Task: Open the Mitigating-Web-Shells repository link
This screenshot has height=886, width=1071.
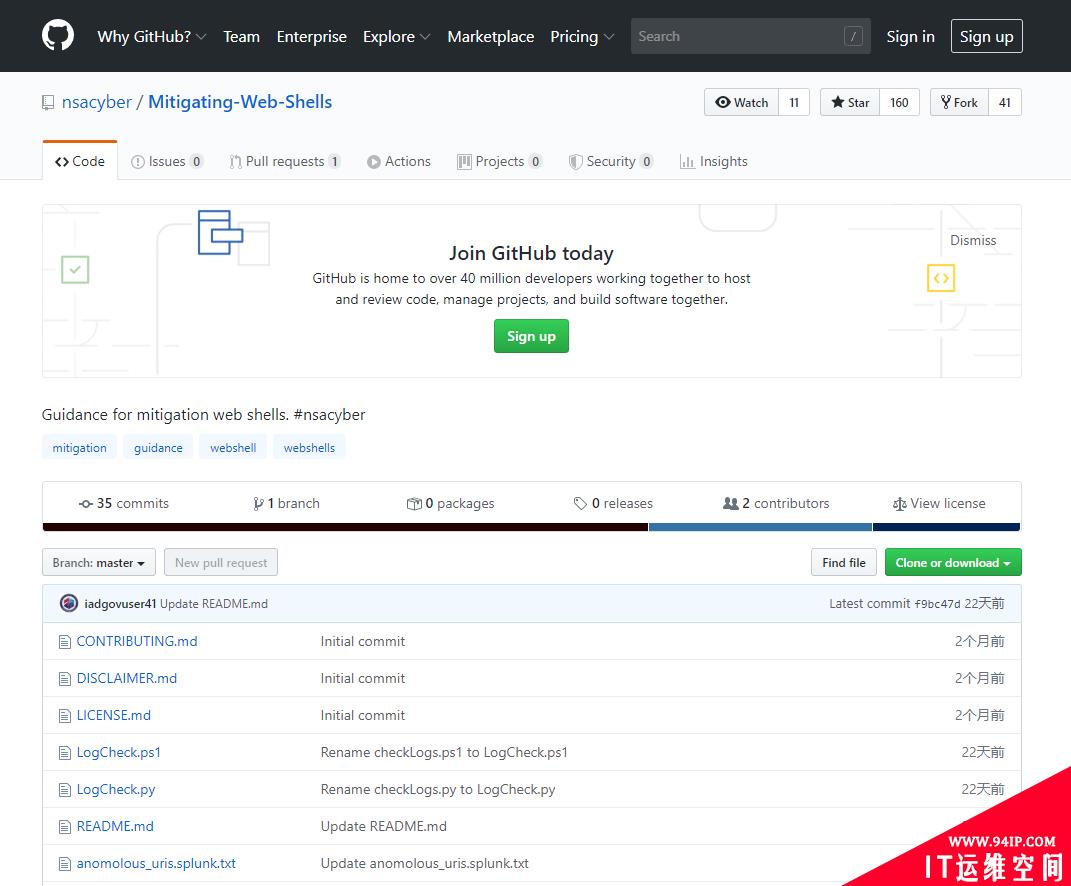Action: 240,102
